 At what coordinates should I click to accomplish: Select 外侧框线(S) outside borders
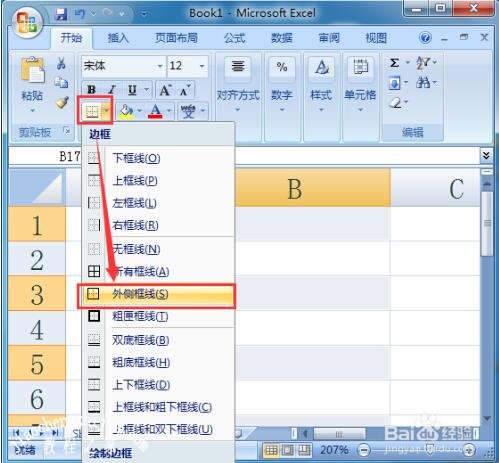(158, 294)
